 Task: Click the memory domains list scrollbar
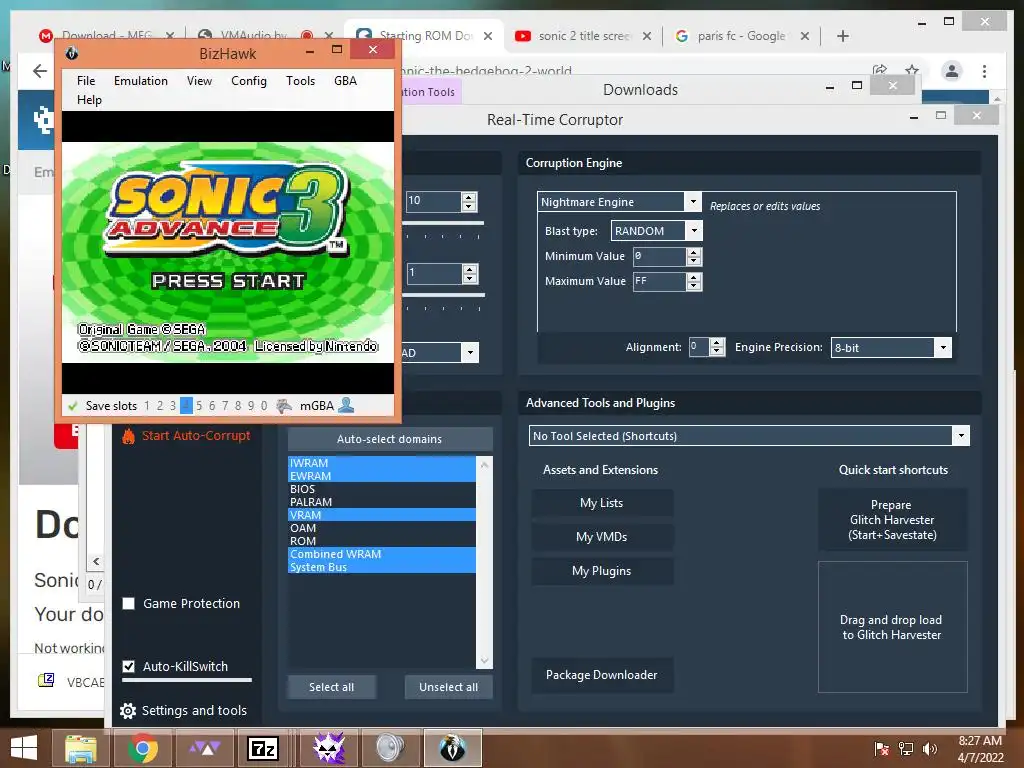point(485,562)
